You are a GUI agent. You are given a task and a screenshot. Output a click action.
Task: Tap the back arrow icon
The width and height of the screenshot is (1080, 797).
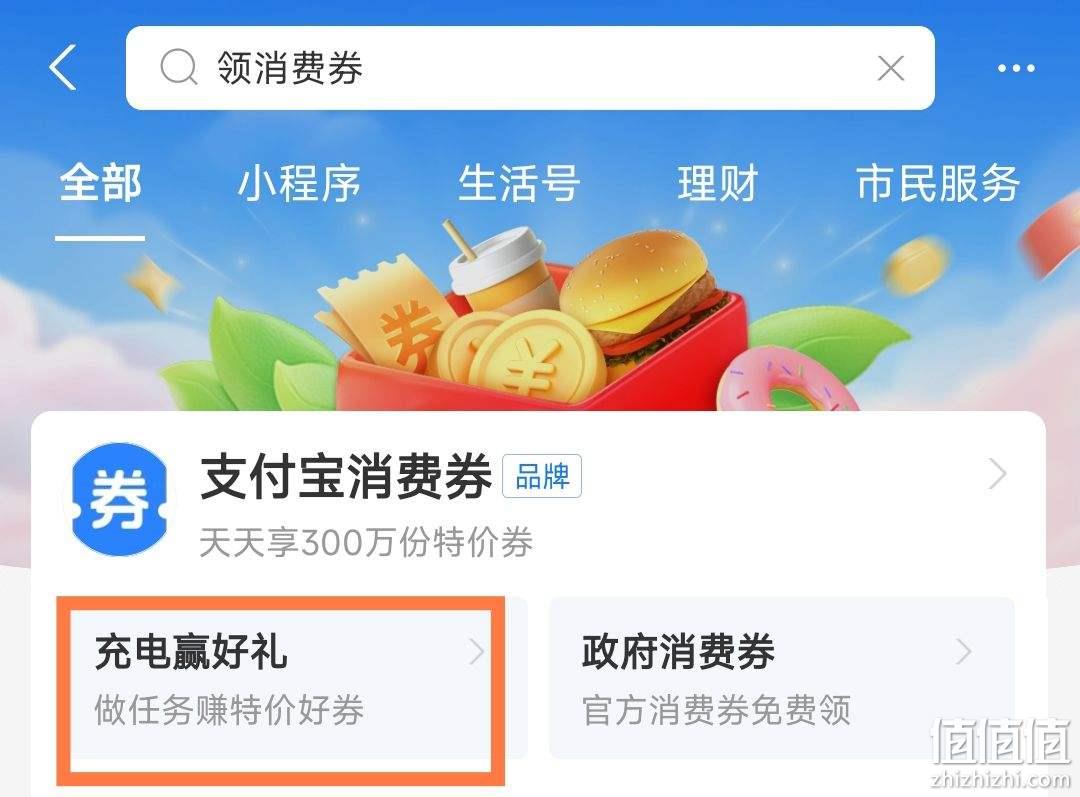click(x=63, y=68)
